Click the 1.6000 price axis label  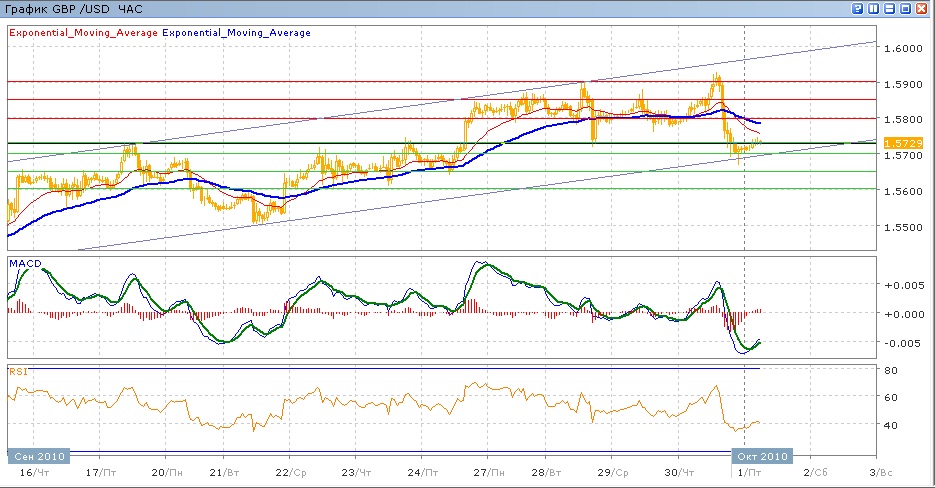point(903,48)
